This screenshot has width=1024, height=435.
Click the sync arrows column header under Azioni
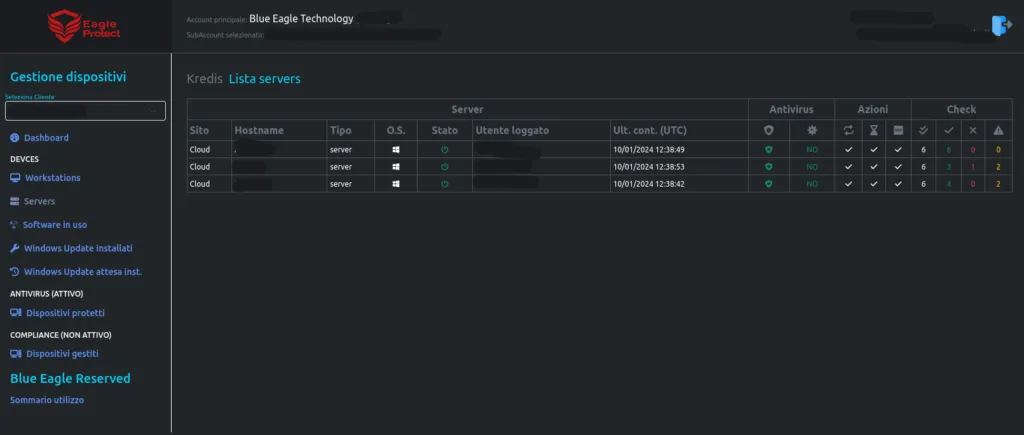click(848, 131)
